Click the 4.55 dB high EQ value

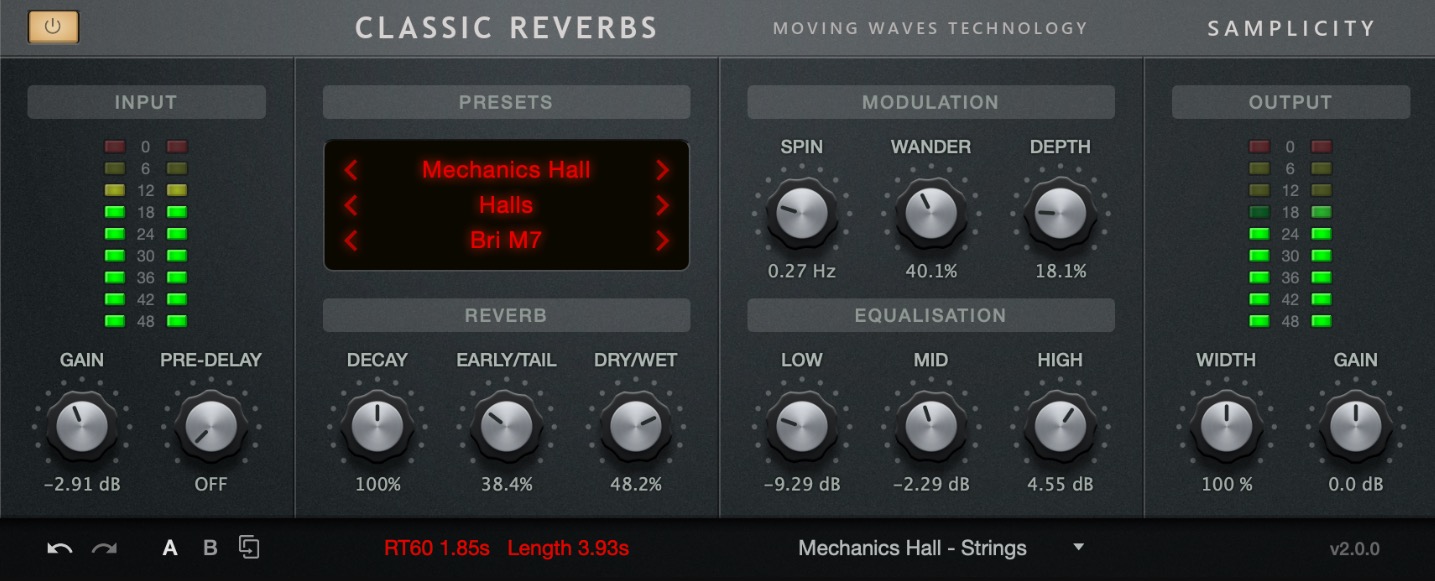point(1060,485)
